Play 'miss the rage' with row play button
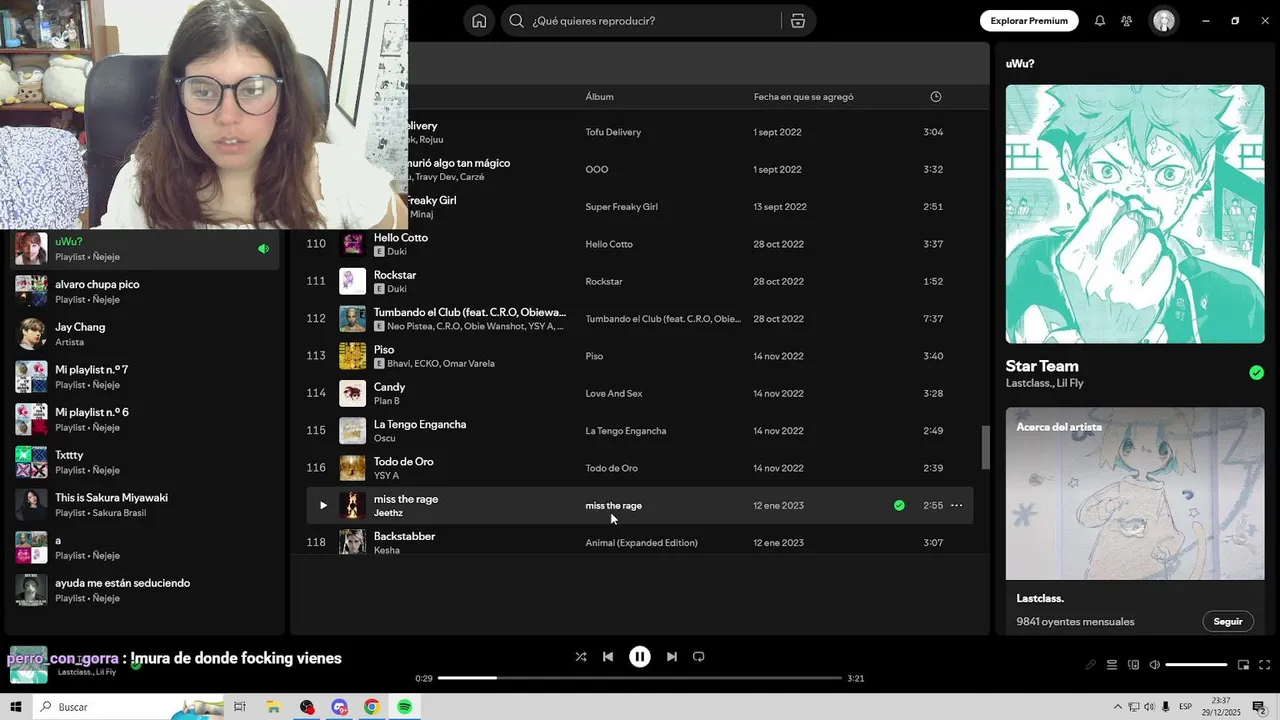Image resolution: width=1280 pixels, height=720 pixels. coord(323,506)
